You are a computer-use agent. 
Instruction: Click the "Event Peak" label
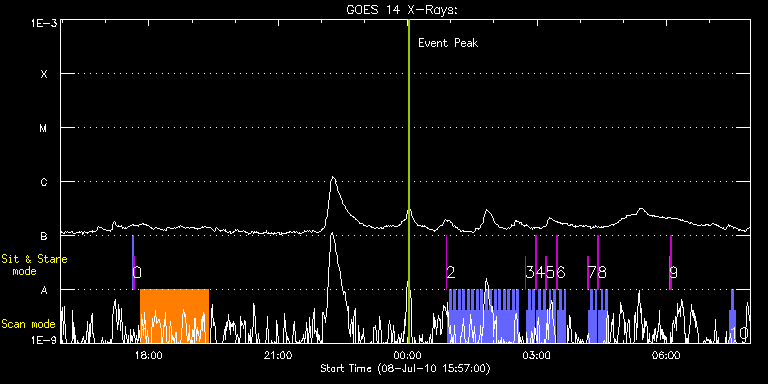(x=448, y=43)
